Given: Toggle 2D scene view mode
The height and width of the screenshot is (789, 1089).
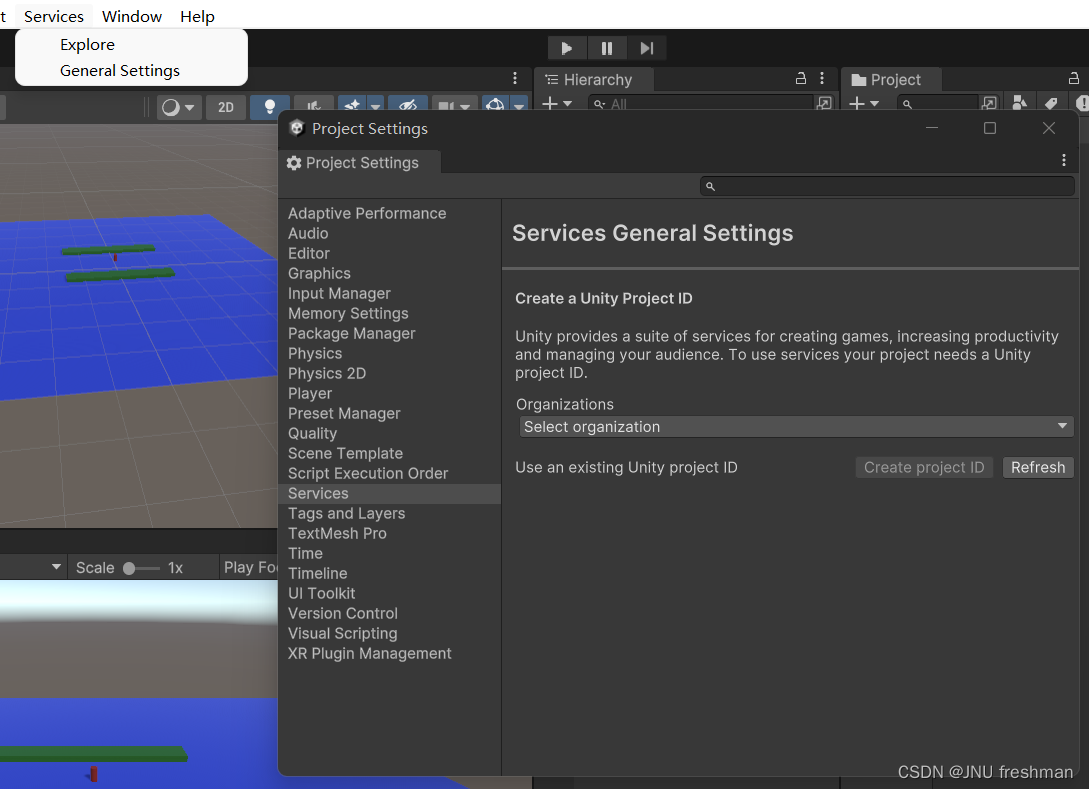Looking at the screenshot, I should pos(226,108).
